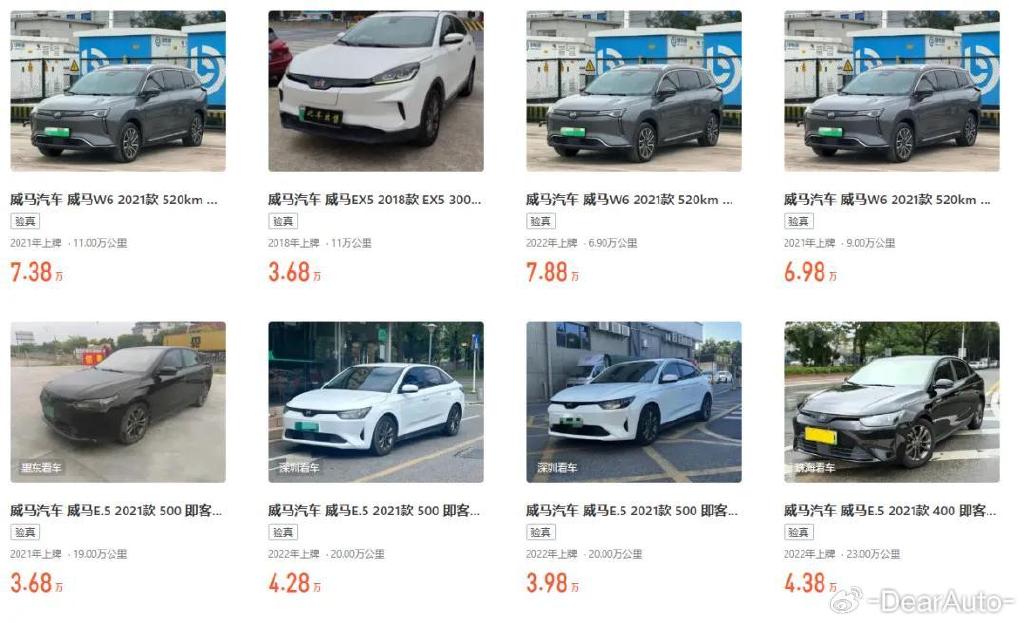
Task: Click the 验真 badge on the E.5 400 listing
Action: [799, 532]
